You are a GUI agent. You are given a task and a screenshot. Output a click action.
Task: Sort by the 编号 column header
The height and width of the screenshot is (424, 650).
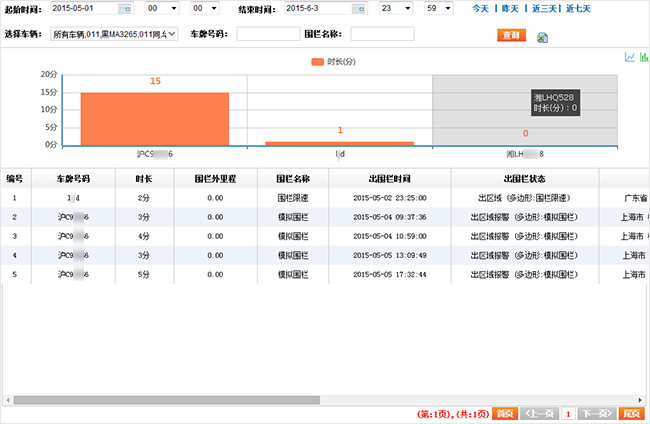click(x=15, y=179)
